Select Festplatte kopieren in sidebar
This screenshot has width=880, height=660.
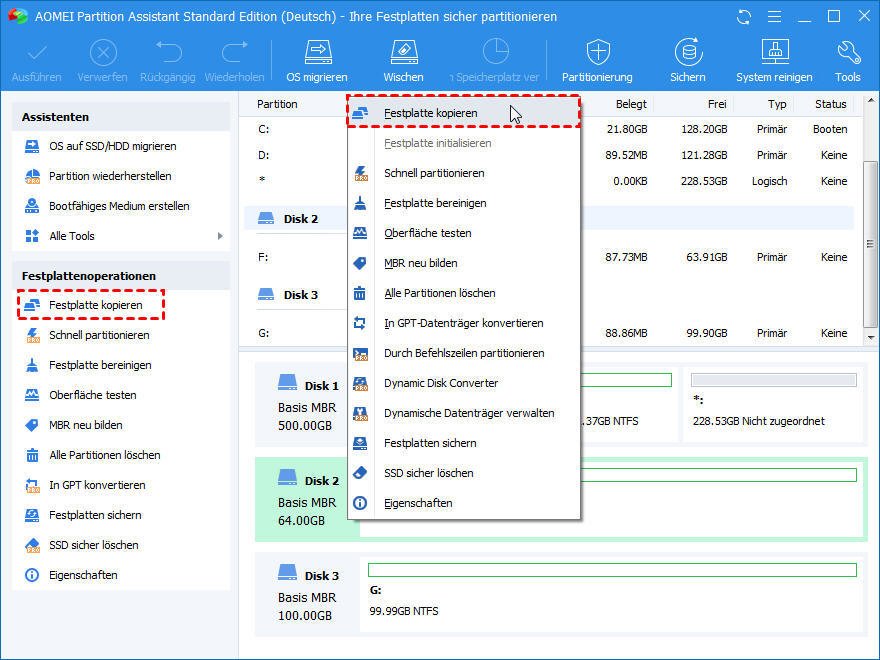pos(91,305)
